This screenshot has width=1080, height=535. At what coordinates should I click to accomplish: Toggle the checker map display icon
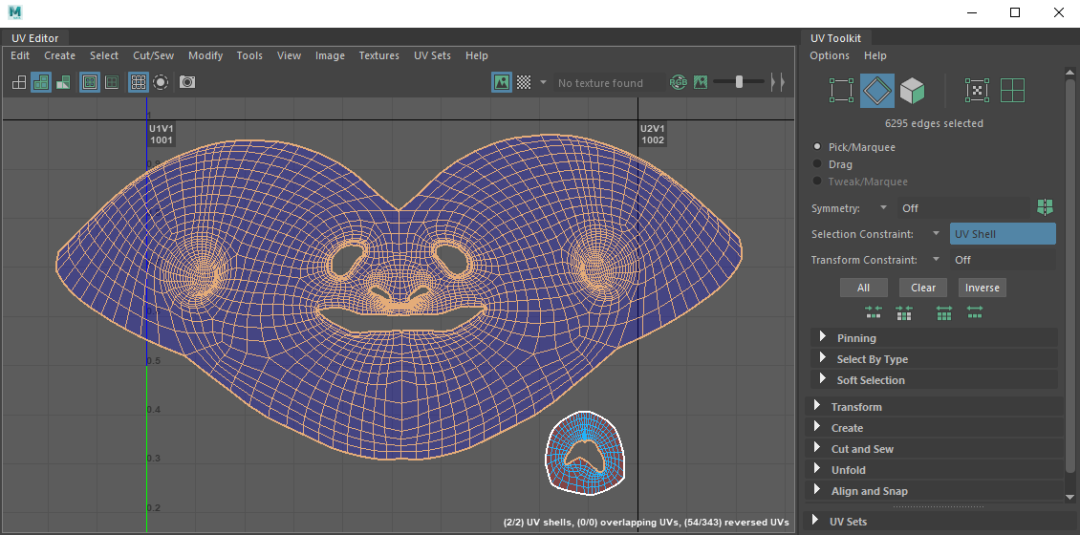click(524, 83)
